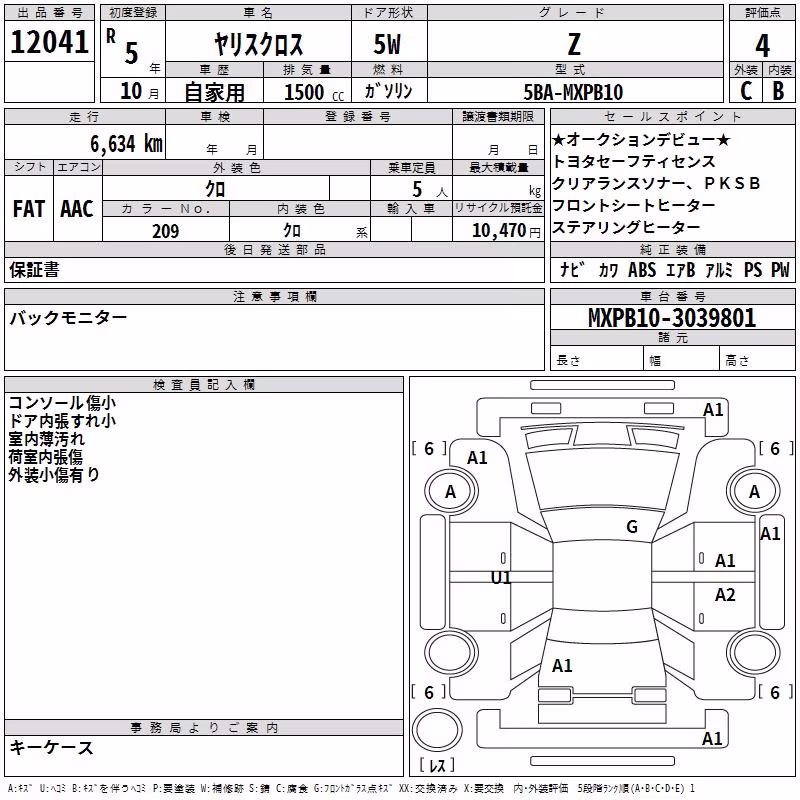Click the 事務局よりご案内 header
The height and width of the screenshot is (800, 800).
(204, 728)
